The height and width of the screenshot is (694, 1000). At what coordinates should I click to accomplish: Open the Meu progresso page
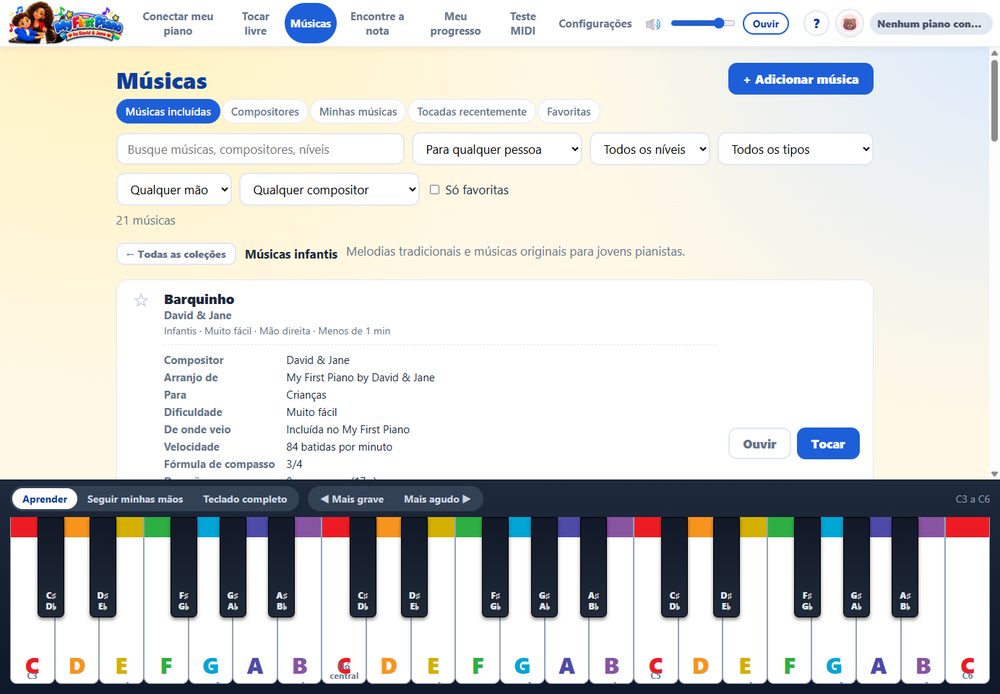tap(455, 24)
